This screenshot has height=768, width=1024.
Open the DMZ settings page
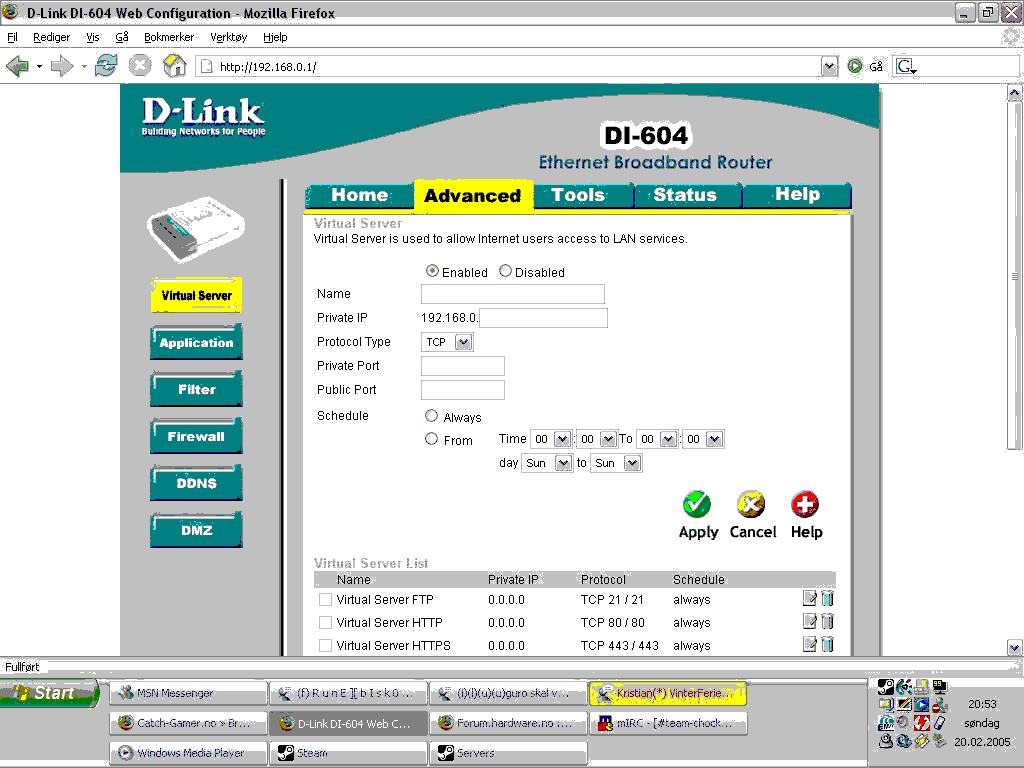point(196,530)
